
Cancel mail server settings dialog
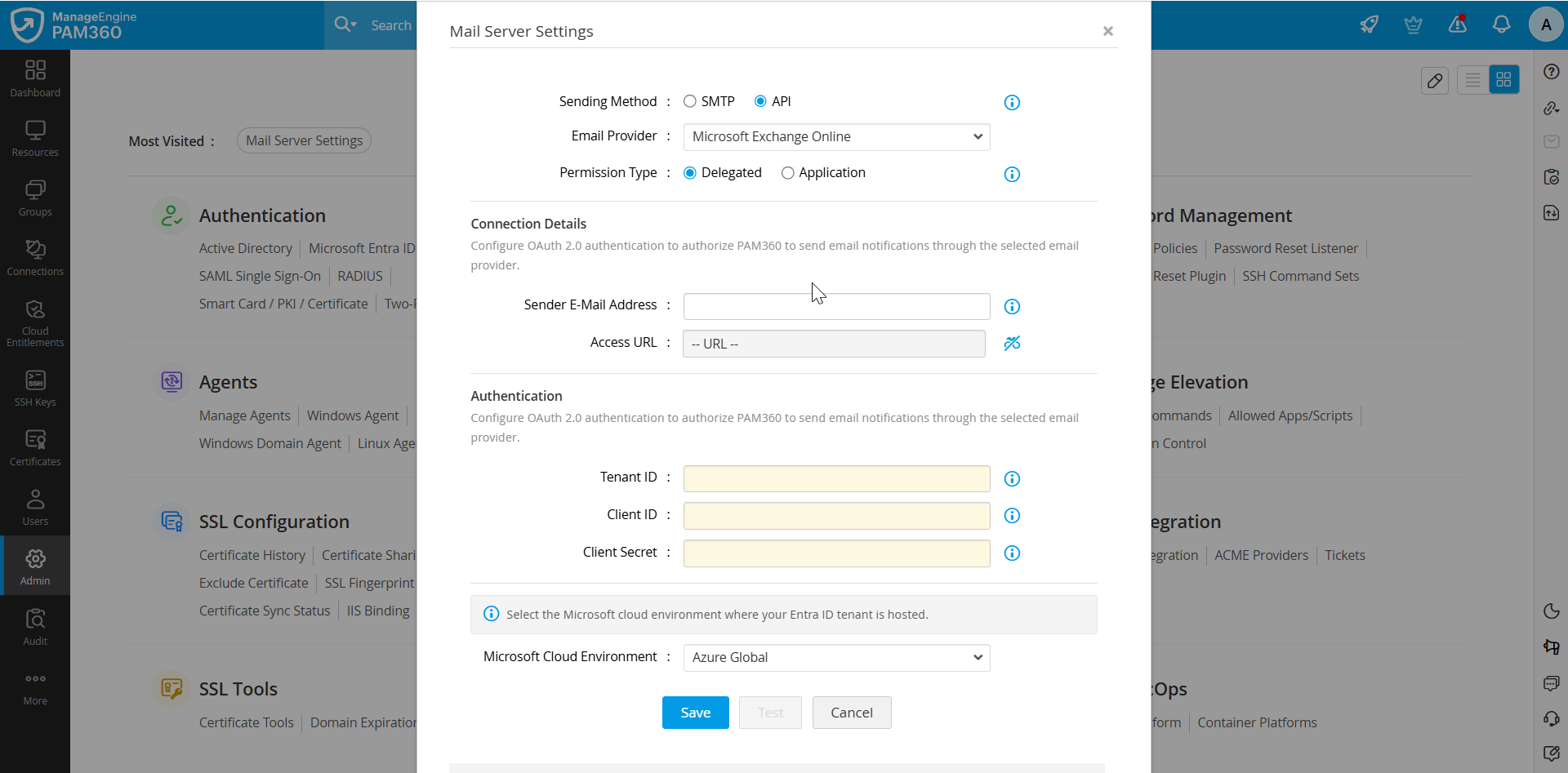852,713
